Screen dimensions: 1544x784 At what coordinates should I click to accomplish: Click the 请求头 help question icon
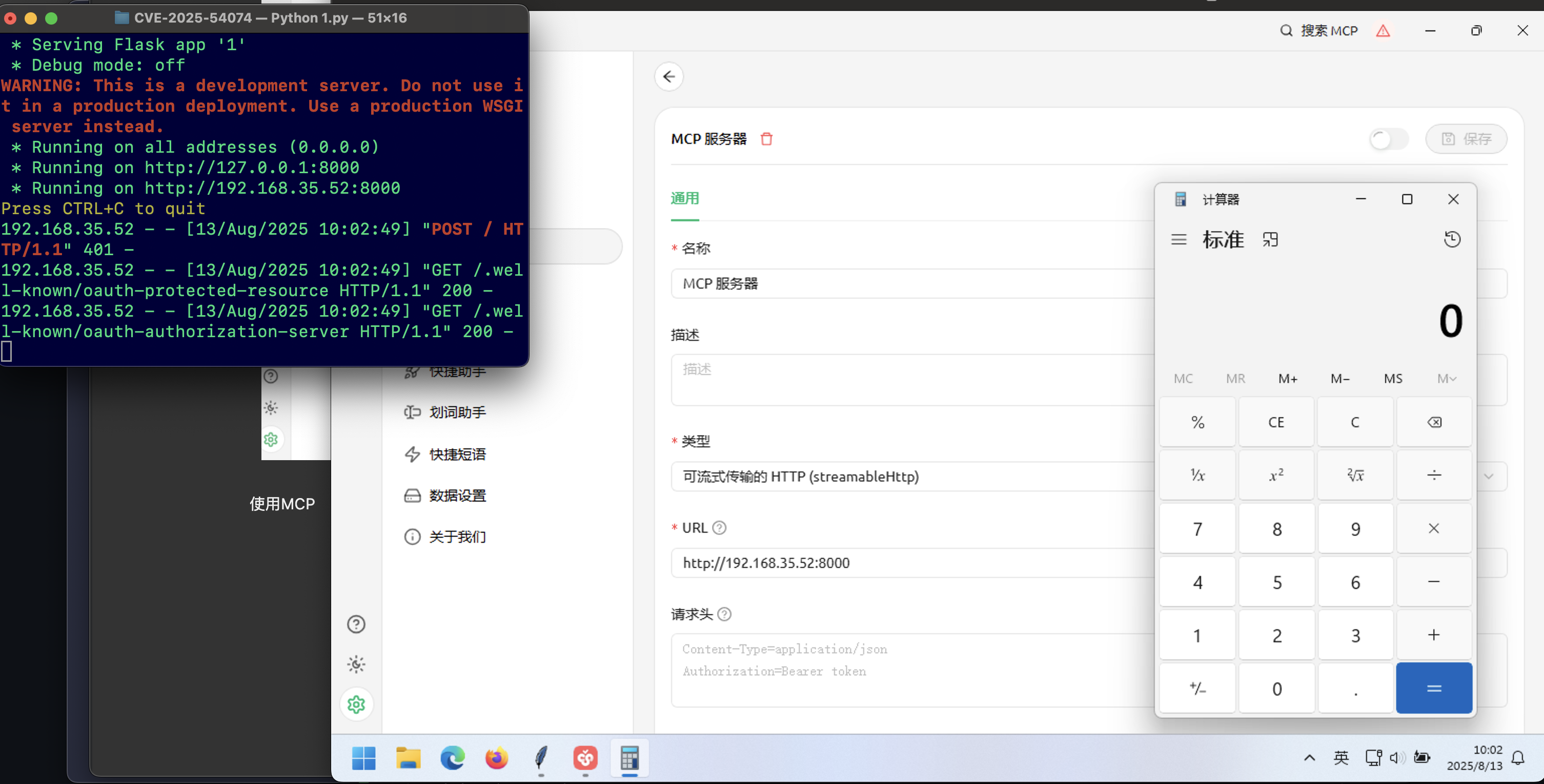(724, 614)
